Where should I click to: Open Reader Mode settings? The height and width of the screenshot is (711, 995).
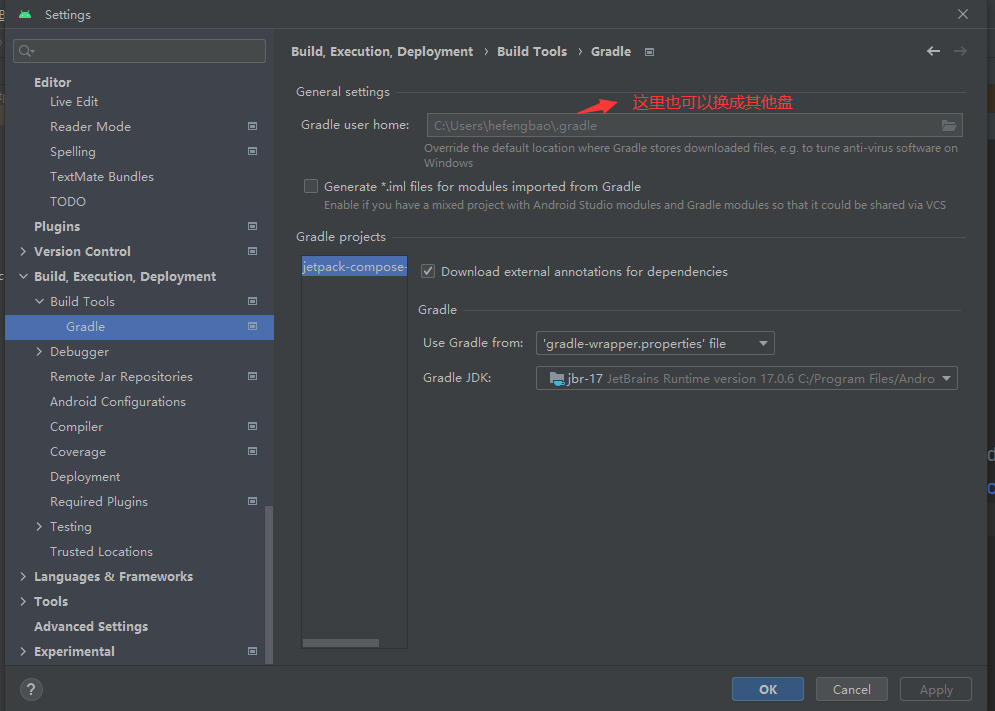coord(91,126)
